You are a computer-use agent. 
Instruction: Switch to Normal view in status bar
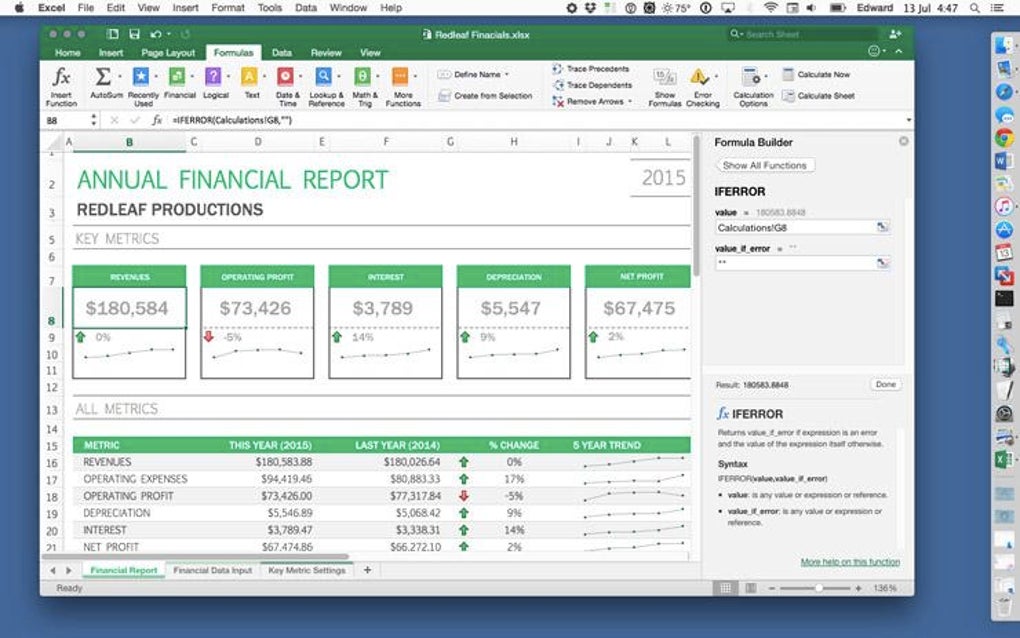point(725,588)
